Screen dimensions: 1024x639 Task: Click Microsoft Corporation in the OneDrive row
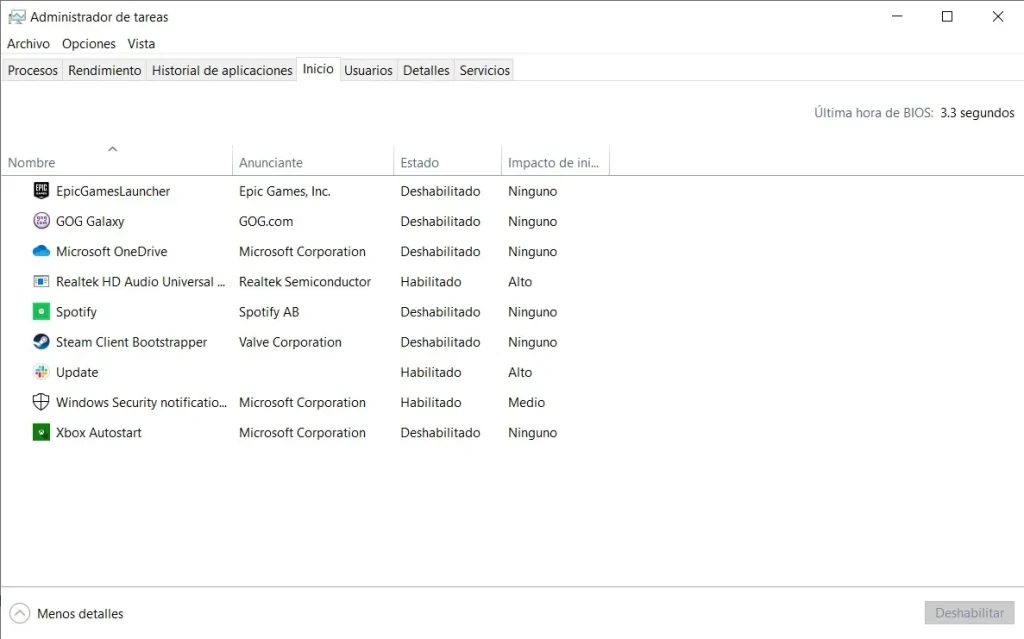click(x=302, y=251)
